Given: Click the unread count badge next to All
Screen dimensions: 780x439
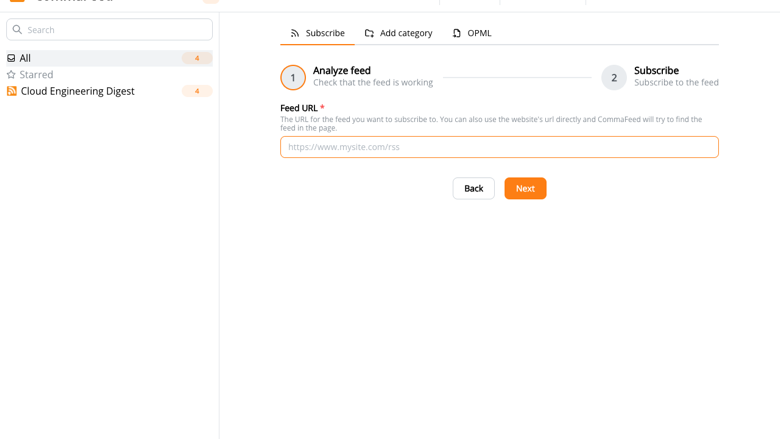Looking at the screenshot, I should click(197, 58).
